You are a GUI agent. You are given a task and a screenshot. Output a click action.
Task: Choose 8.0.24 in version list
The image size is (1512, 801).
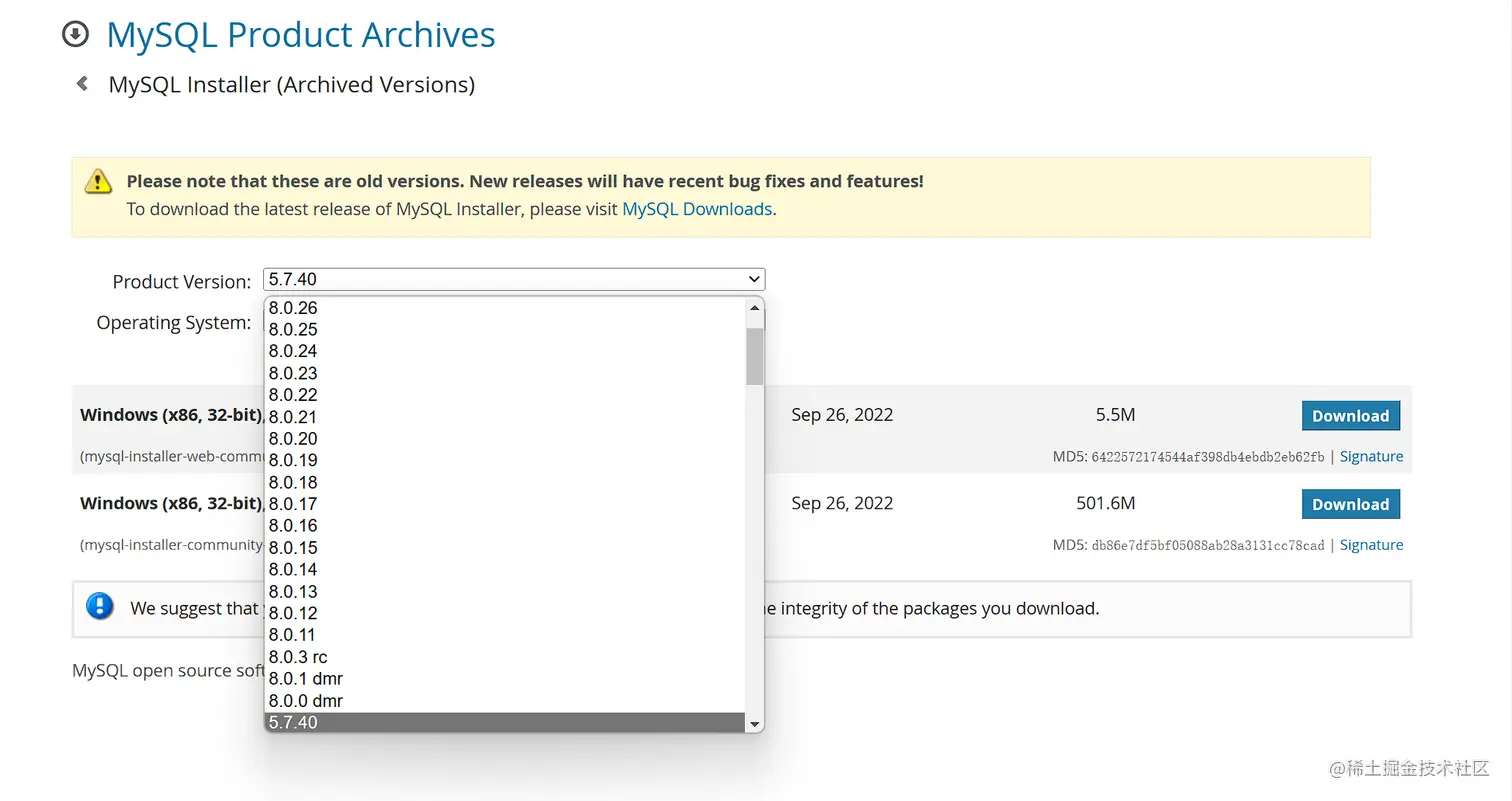point(505,351)
